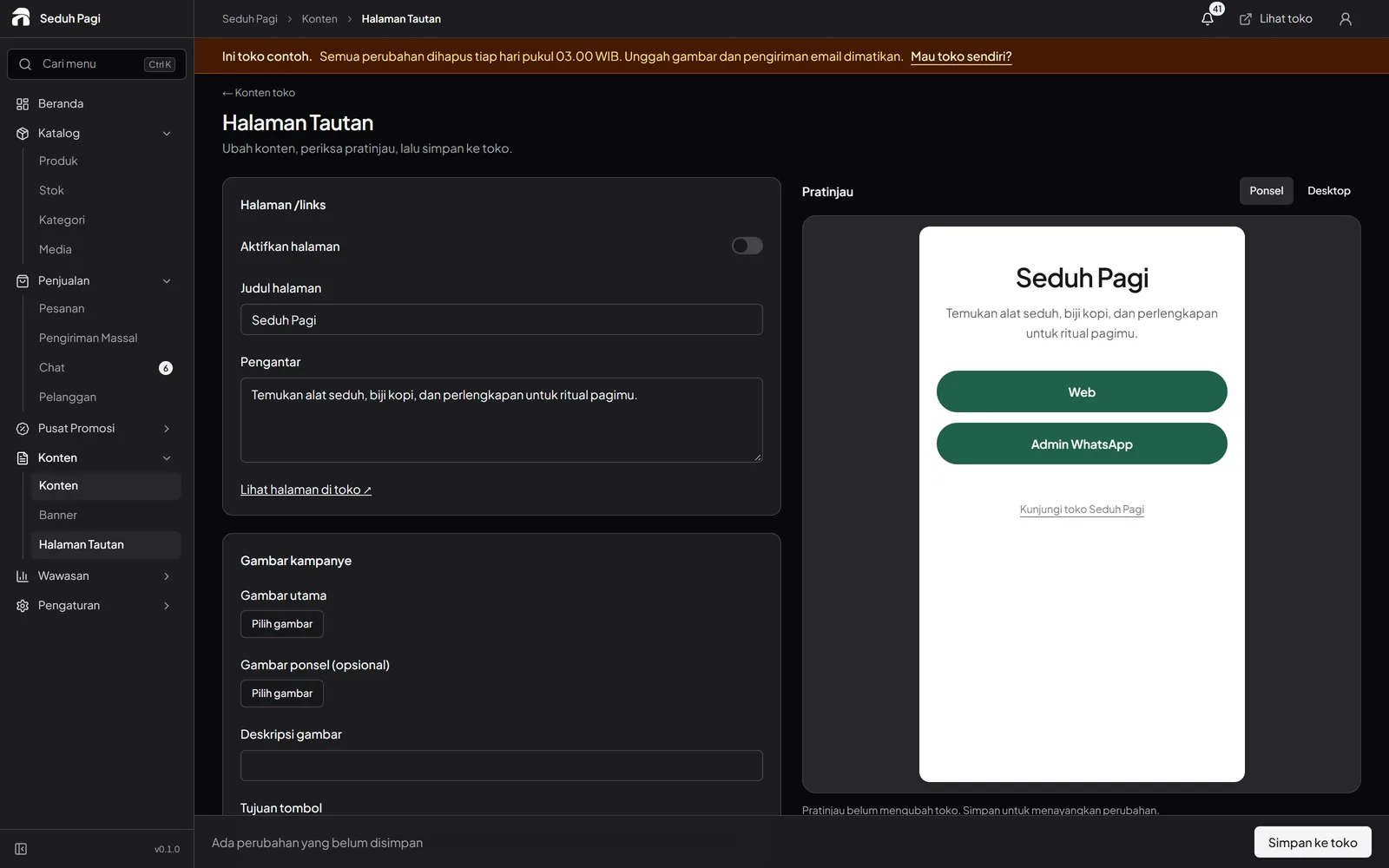This screenshot has width=1389, height=868.
Task: Click the Deskripsi gambar input field
Action: pos(502,766)
